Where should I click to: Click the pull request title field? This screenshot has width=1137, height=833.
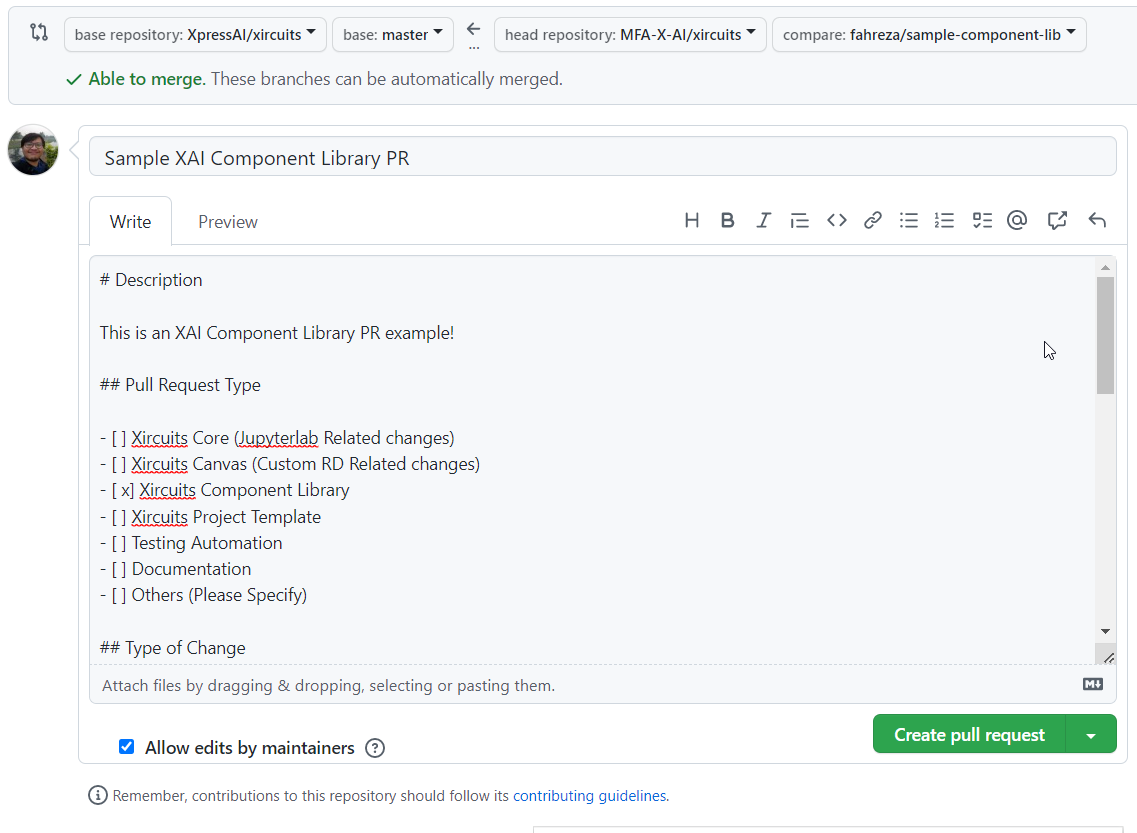pos(603,157)
